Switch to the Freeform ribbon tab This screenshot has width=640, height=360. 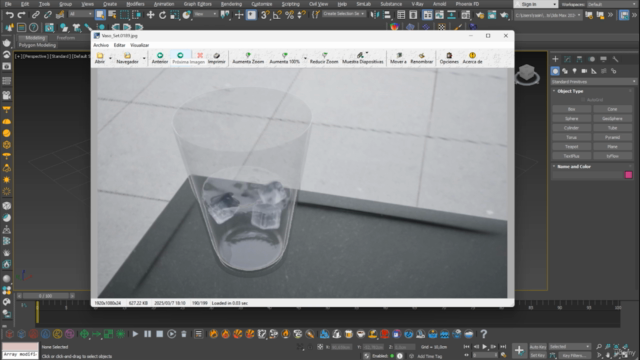(x=66, y=38)
